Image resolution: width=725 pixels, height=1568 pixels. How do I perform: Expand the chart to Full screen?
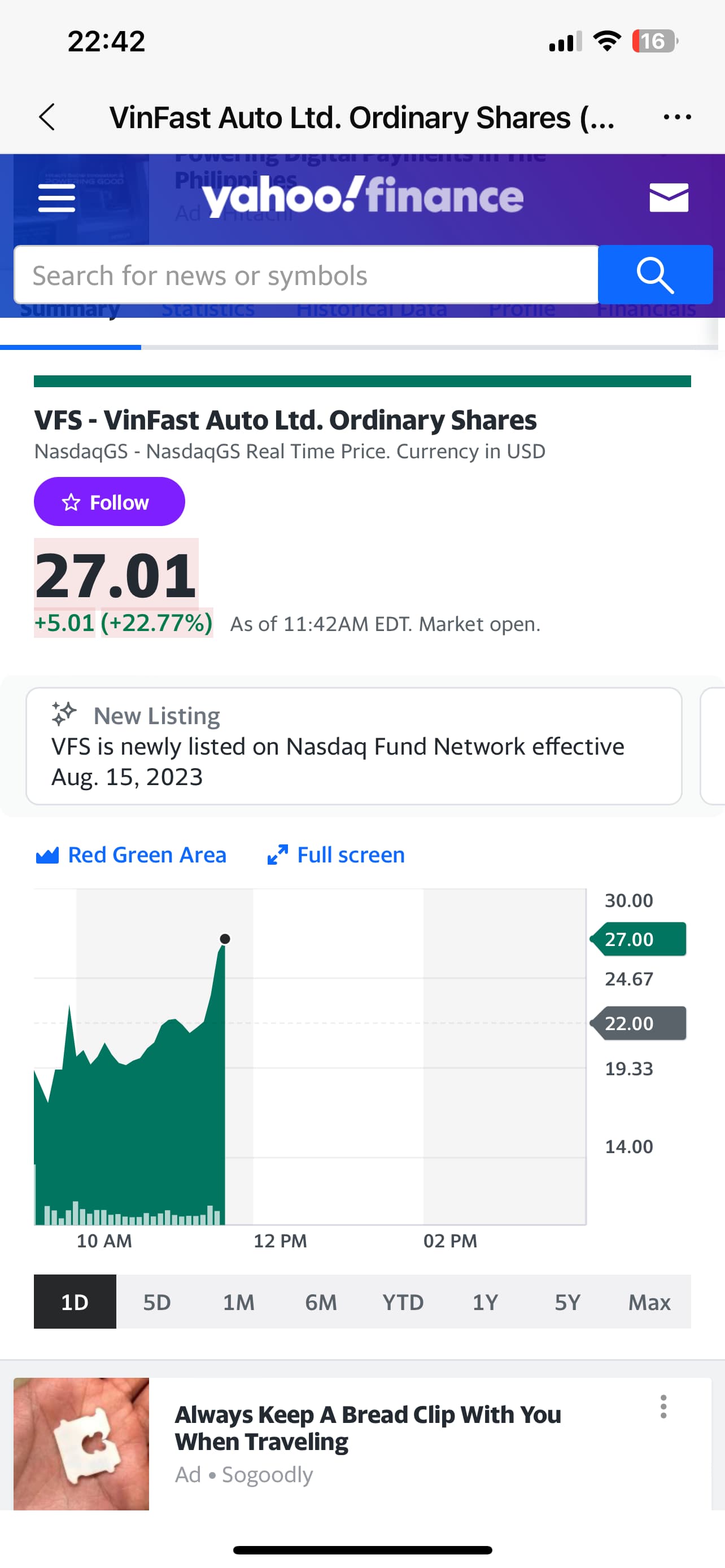[x=337, y=855]
